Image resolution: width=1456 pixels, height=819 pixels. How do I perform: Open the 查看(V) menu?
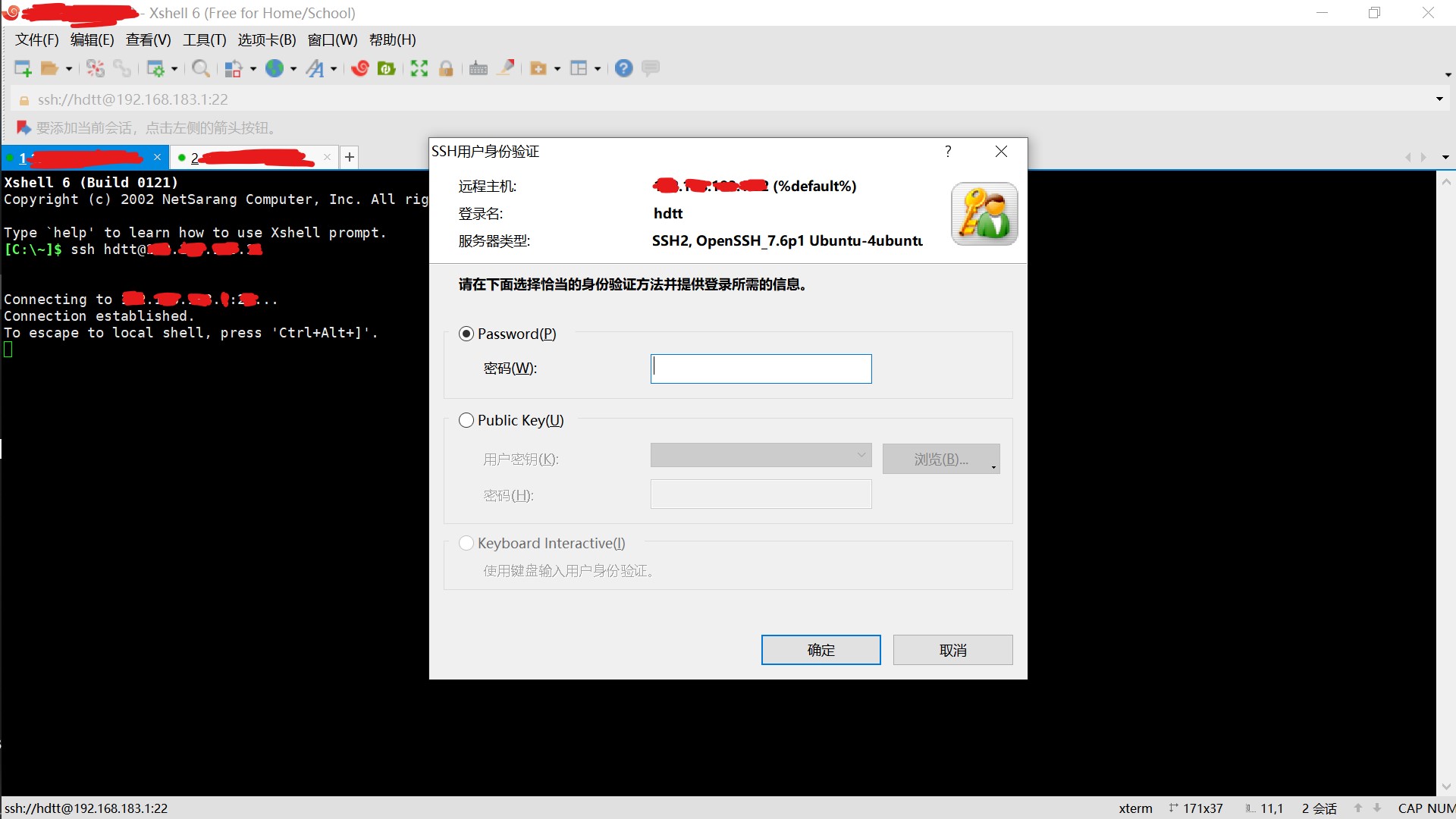pyautogui.click(x=148, y=40)
